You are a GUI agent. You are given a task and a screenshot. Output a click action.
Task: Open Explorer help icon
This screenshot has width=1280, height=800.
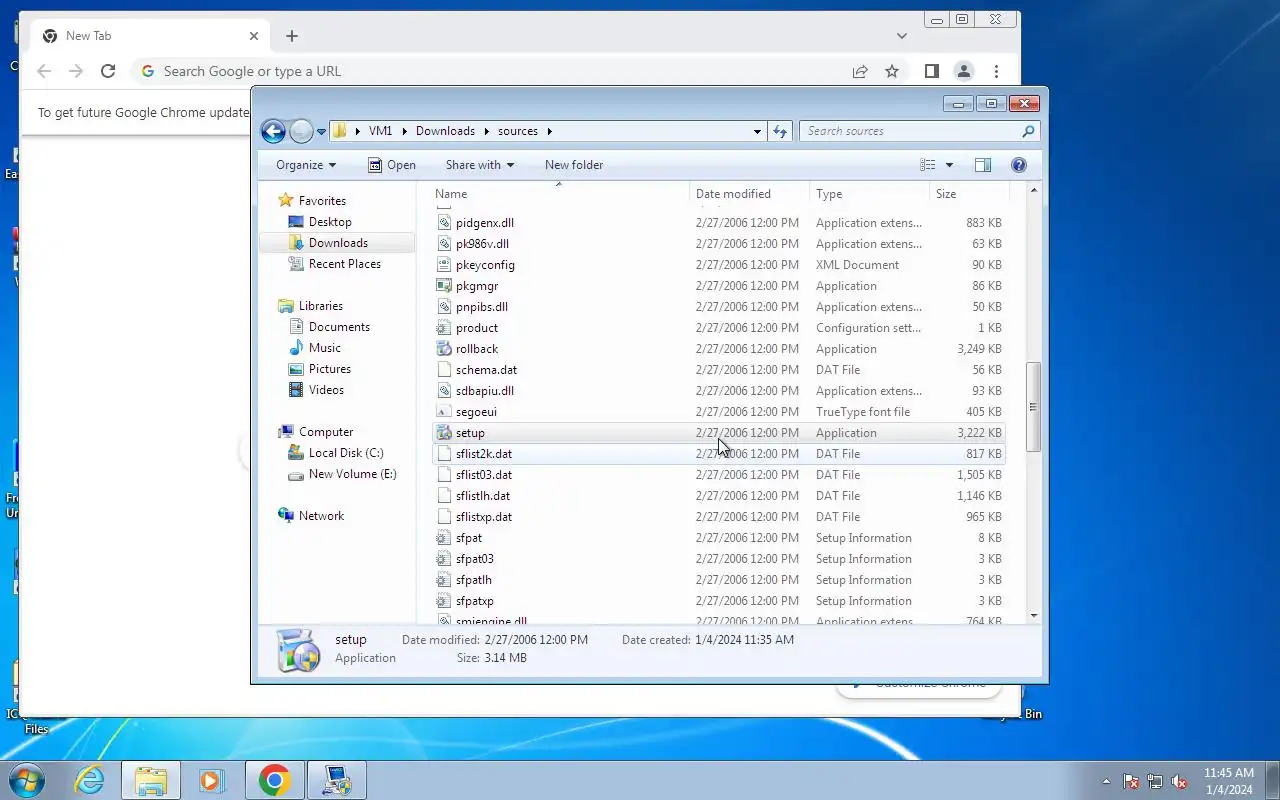pos(1019,165)
